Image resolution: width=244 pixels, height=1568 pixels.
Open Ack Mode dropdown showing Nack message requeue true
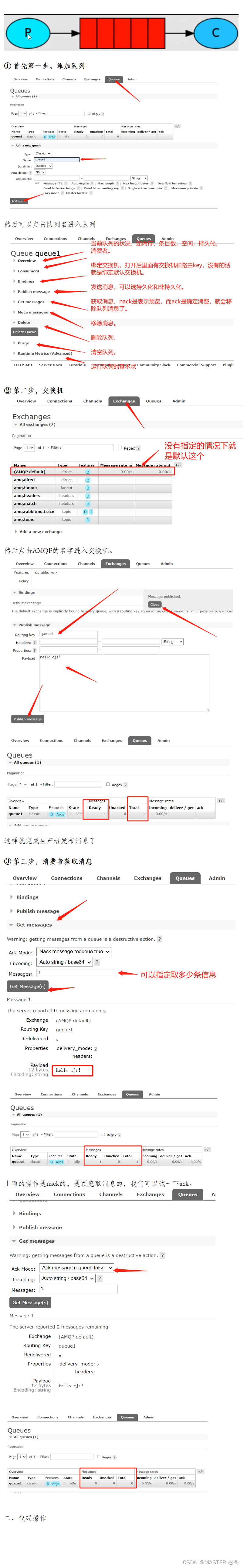74,951
